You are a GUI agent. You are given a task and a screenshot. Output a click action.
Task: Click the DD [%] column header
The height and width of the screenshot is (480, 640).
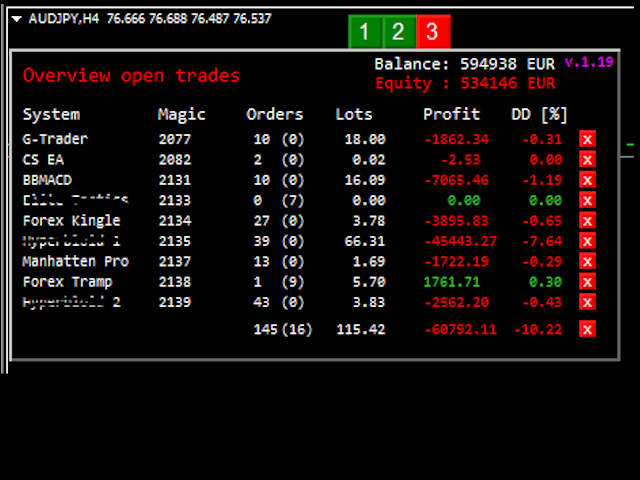539,115
